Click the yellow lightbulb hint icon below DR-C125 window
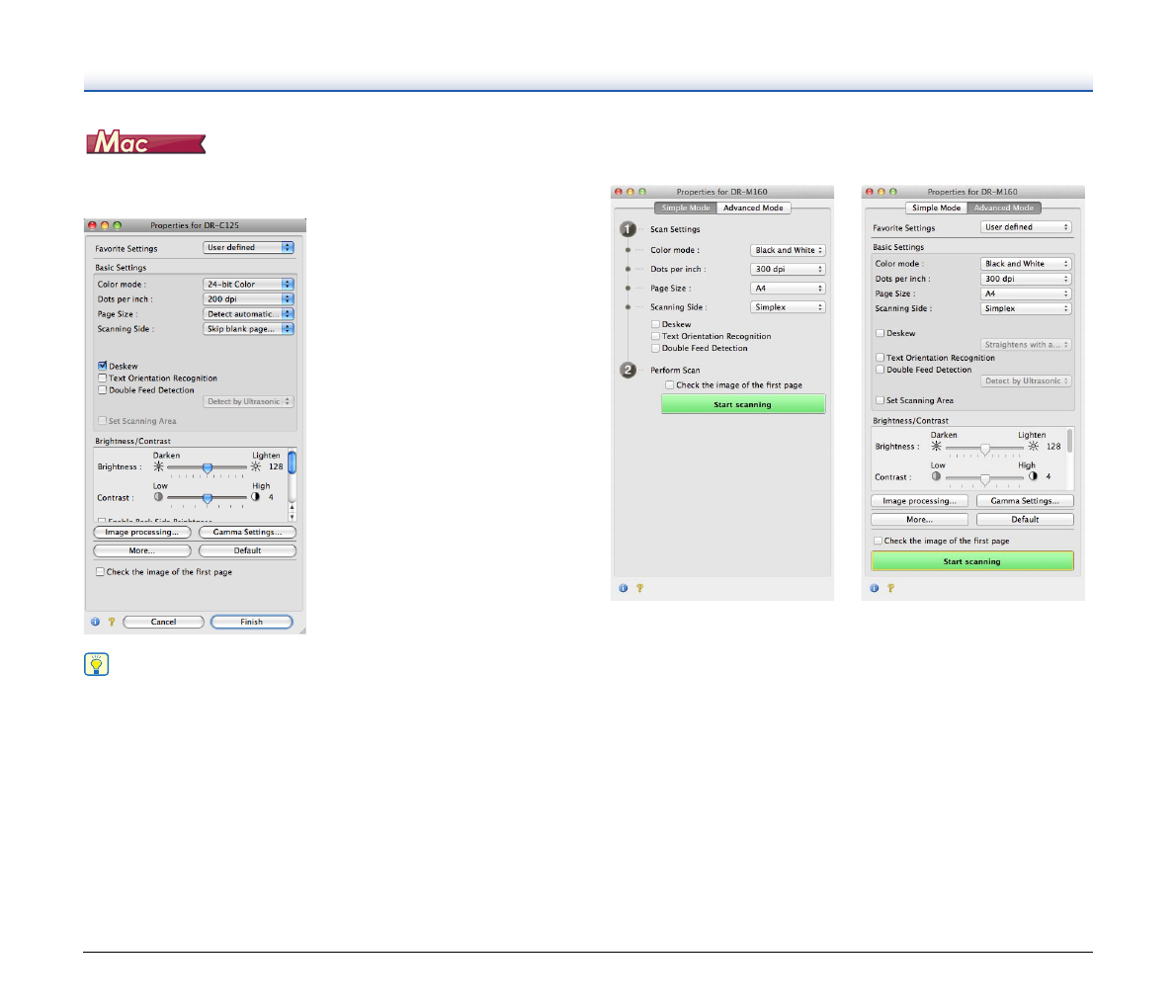Screen dimensions: 1176x1008 click(97, 664)
